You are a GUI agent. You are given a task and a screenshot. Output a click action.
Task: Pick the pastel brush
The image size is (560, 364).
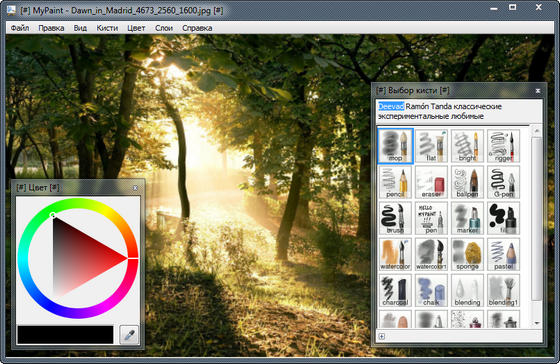(x=503, y=254)
